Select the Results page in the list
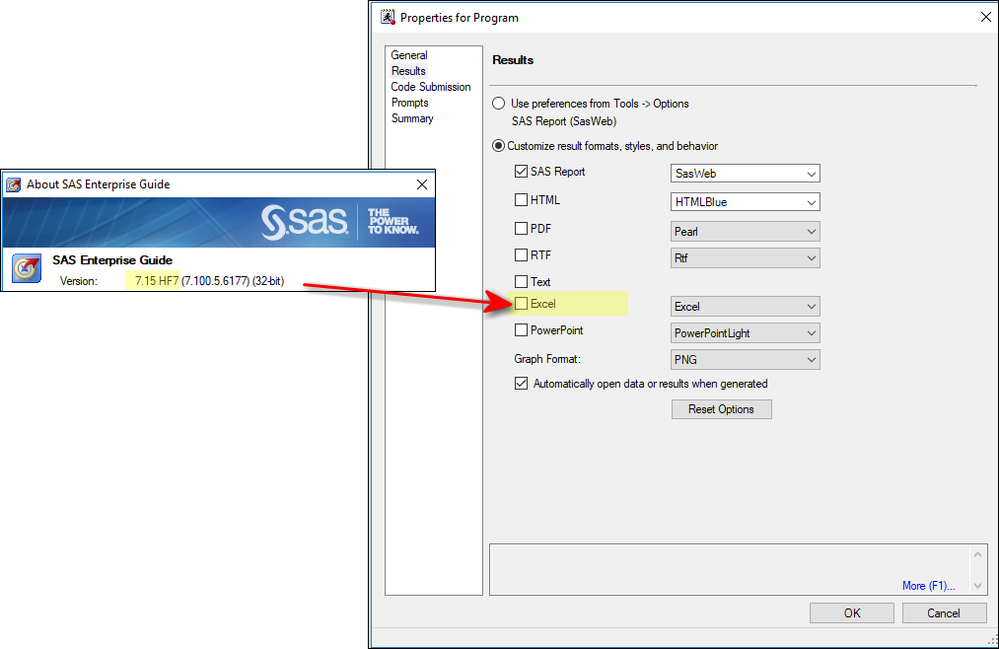999x649 pixels. [x=408, y=71]
